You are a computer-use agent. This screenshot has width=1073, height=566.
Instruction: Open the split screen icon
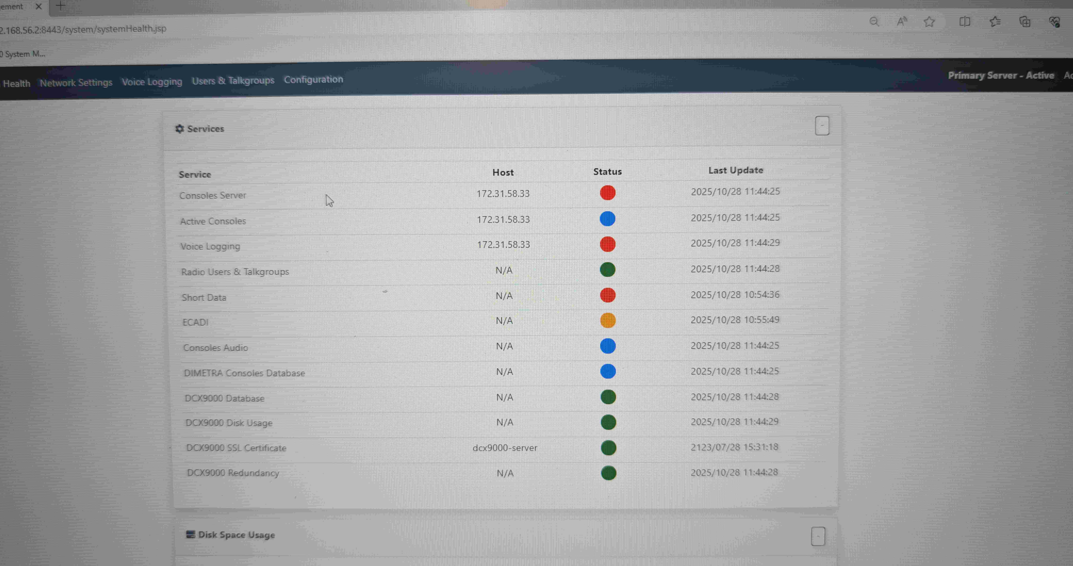(964, 22)
